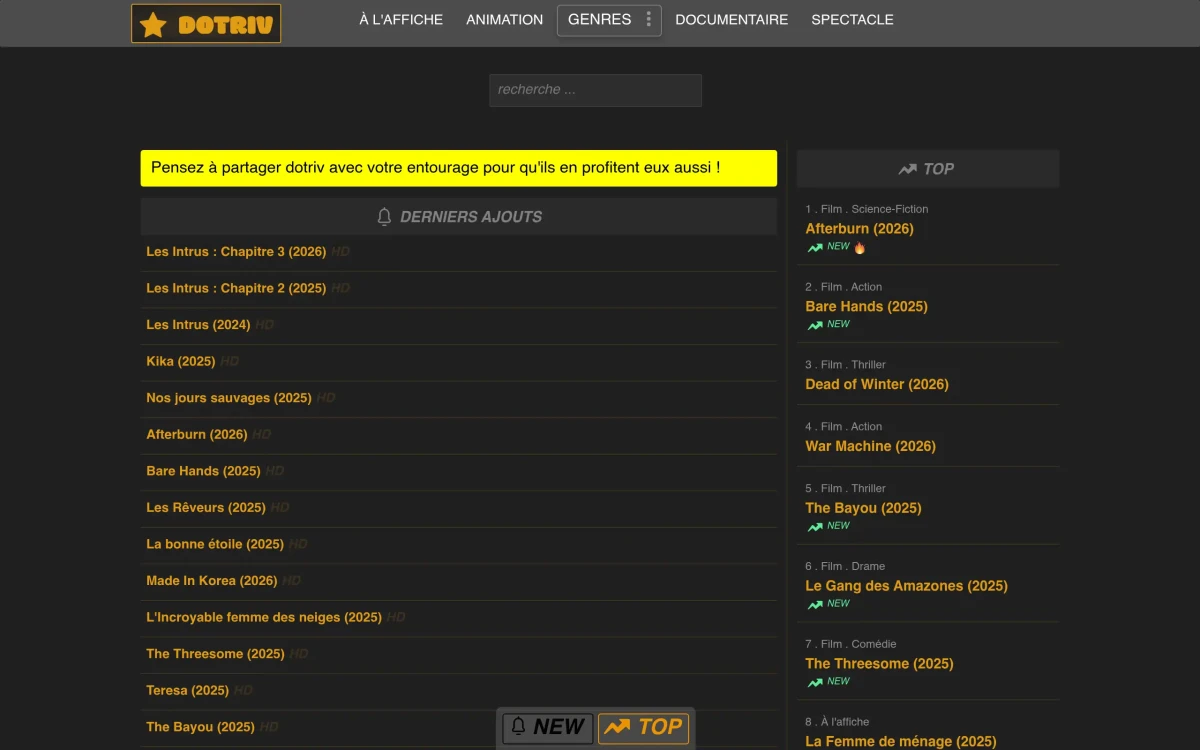Open Made In Korea (2026)
Screen dimensions: 1200x750
click(x=212, y=581)
